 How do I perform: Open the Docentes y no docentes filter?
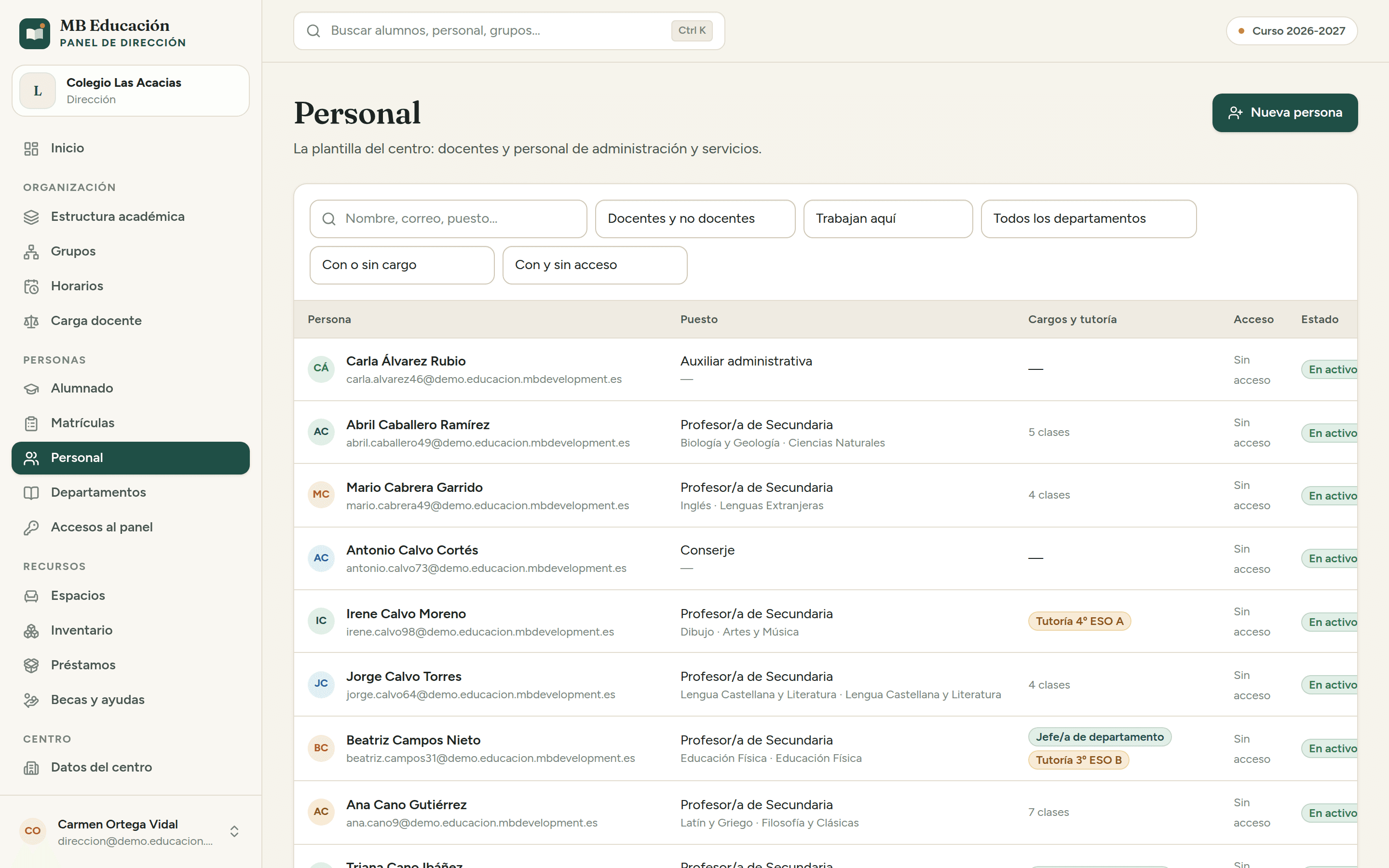(x=695, y=219)
